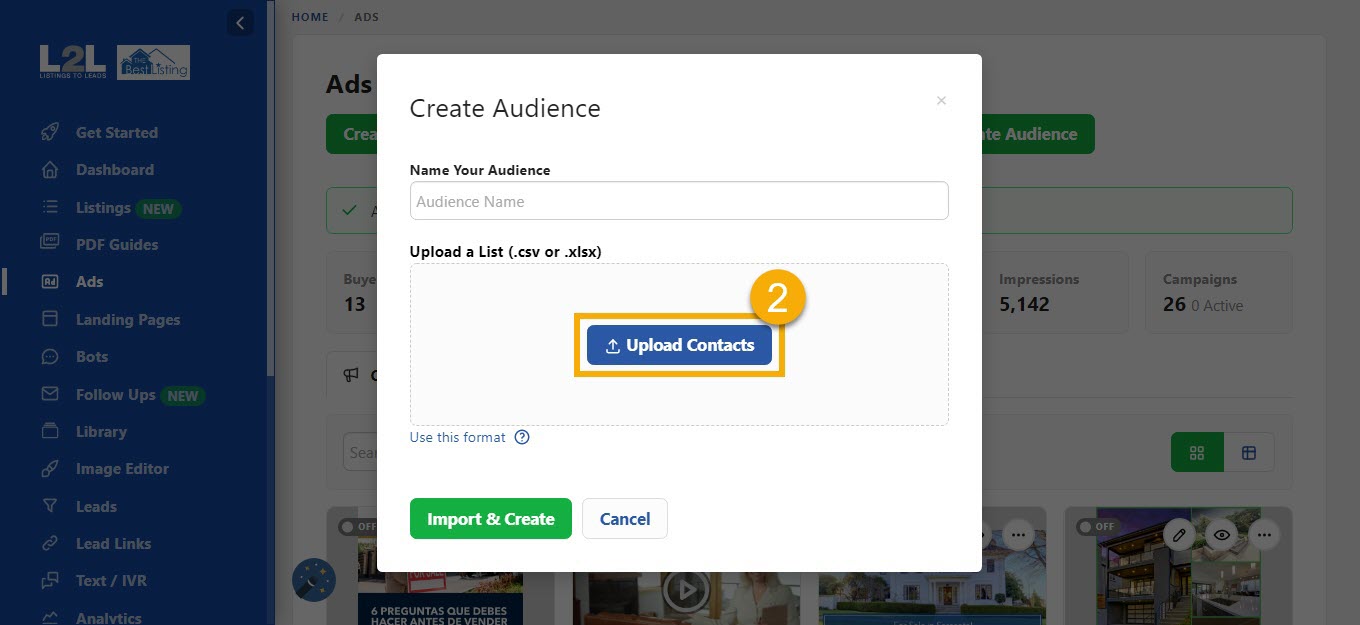The height and width of the screenshot is (625, 1360).
Task: Go to HOME via the breadcrumb
Action: pyautogui.click(x=310, y=16)
